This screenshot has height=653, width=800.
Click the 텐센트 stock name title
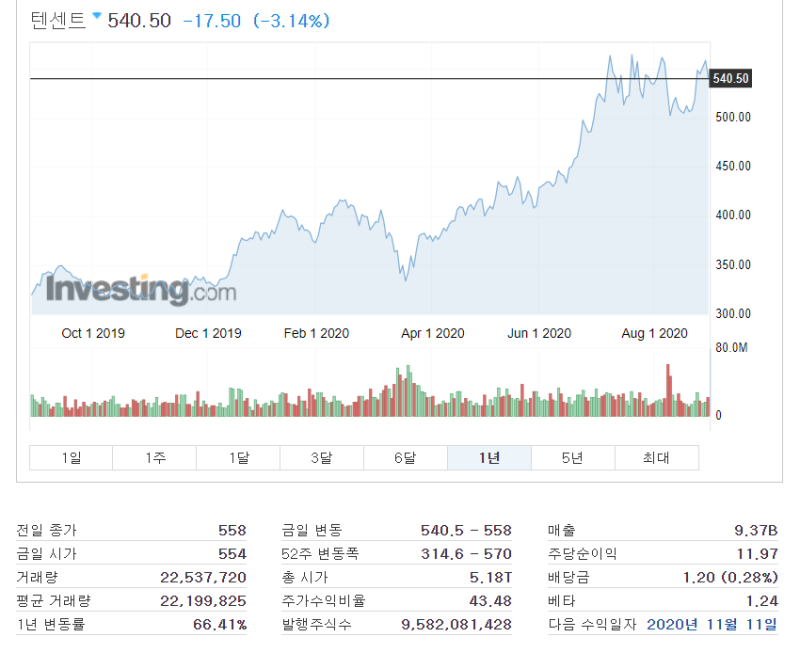[58, 20]
